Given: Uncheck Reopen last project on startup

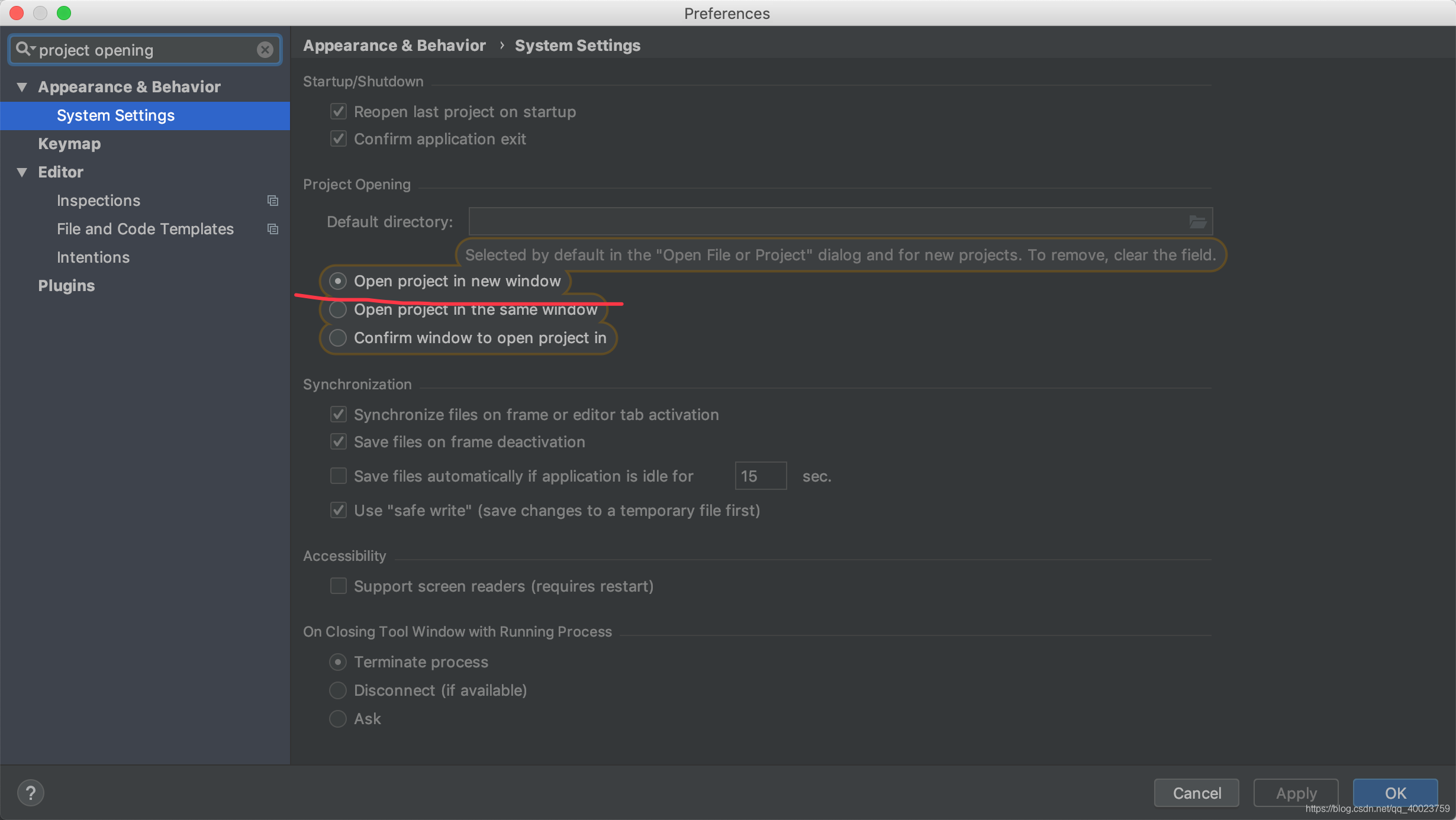Looking at the screenshot, I should coord(338,112).
